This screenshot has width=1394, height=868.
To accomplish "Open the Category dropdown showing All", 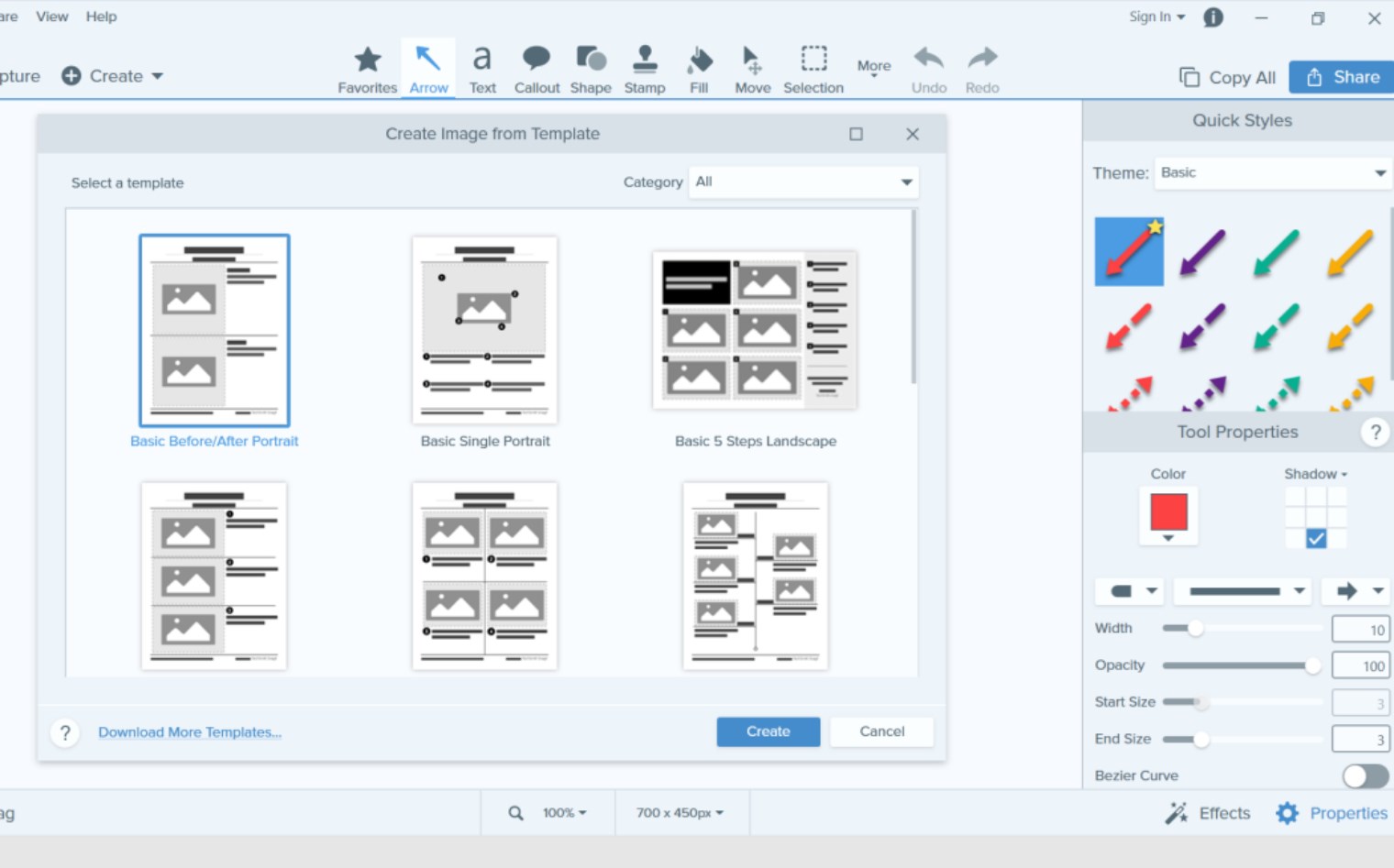I will tap(802, 181).
